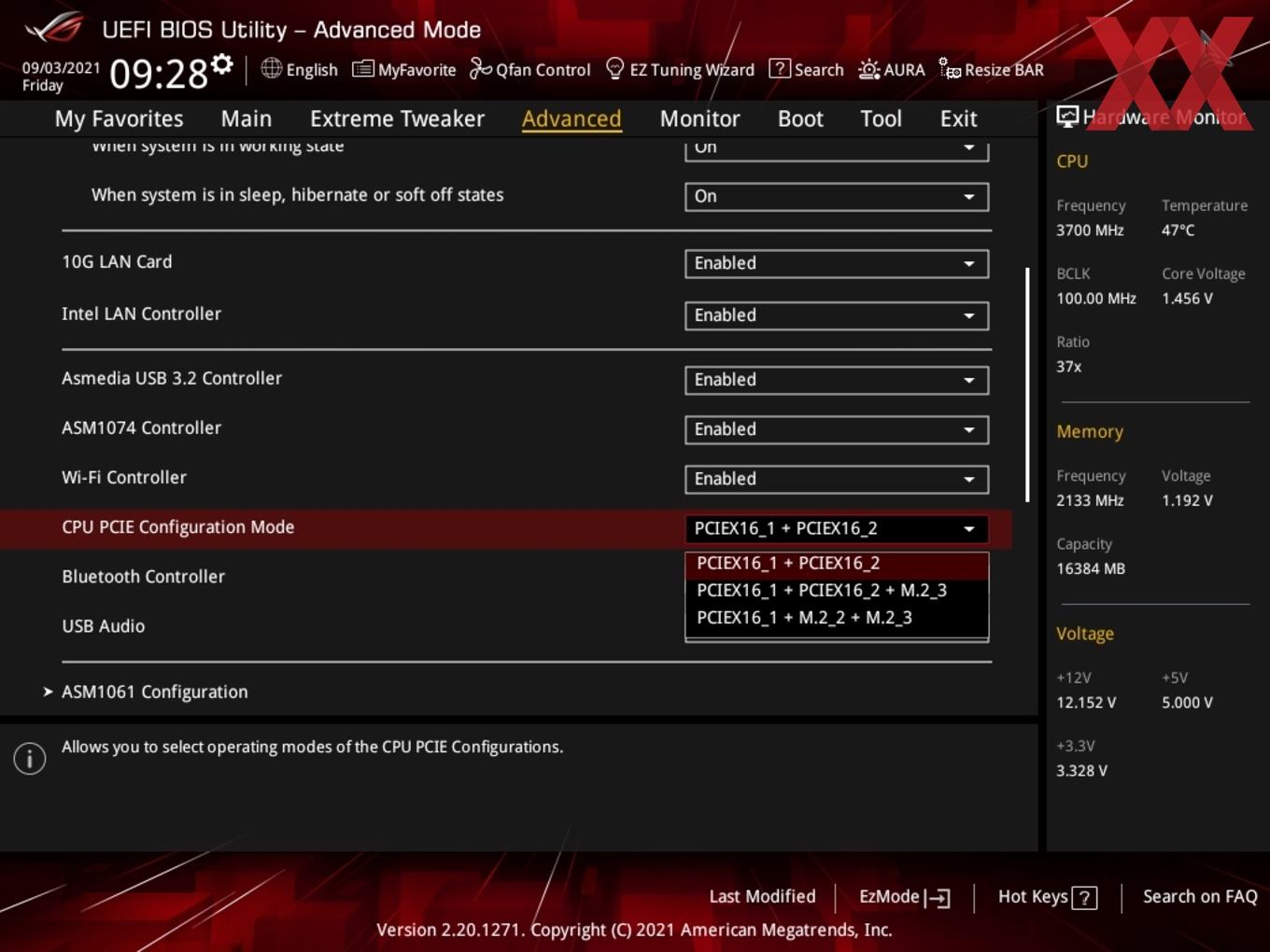
Task: Click the 2133 MHz memory frequency value
Action: pos(1090,501)
